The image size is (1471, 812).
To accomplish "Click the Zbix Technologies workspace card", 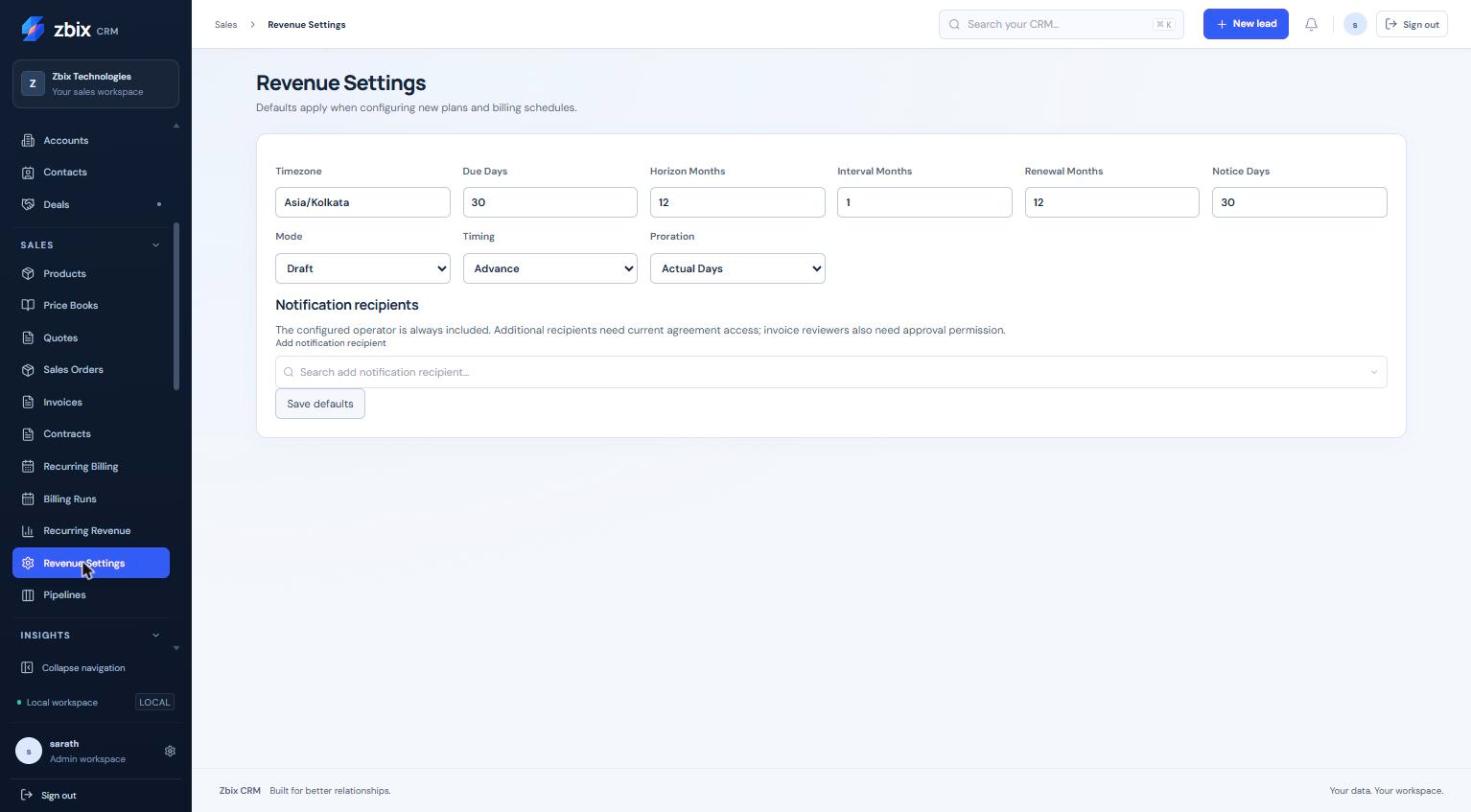I will pos(96,84).
